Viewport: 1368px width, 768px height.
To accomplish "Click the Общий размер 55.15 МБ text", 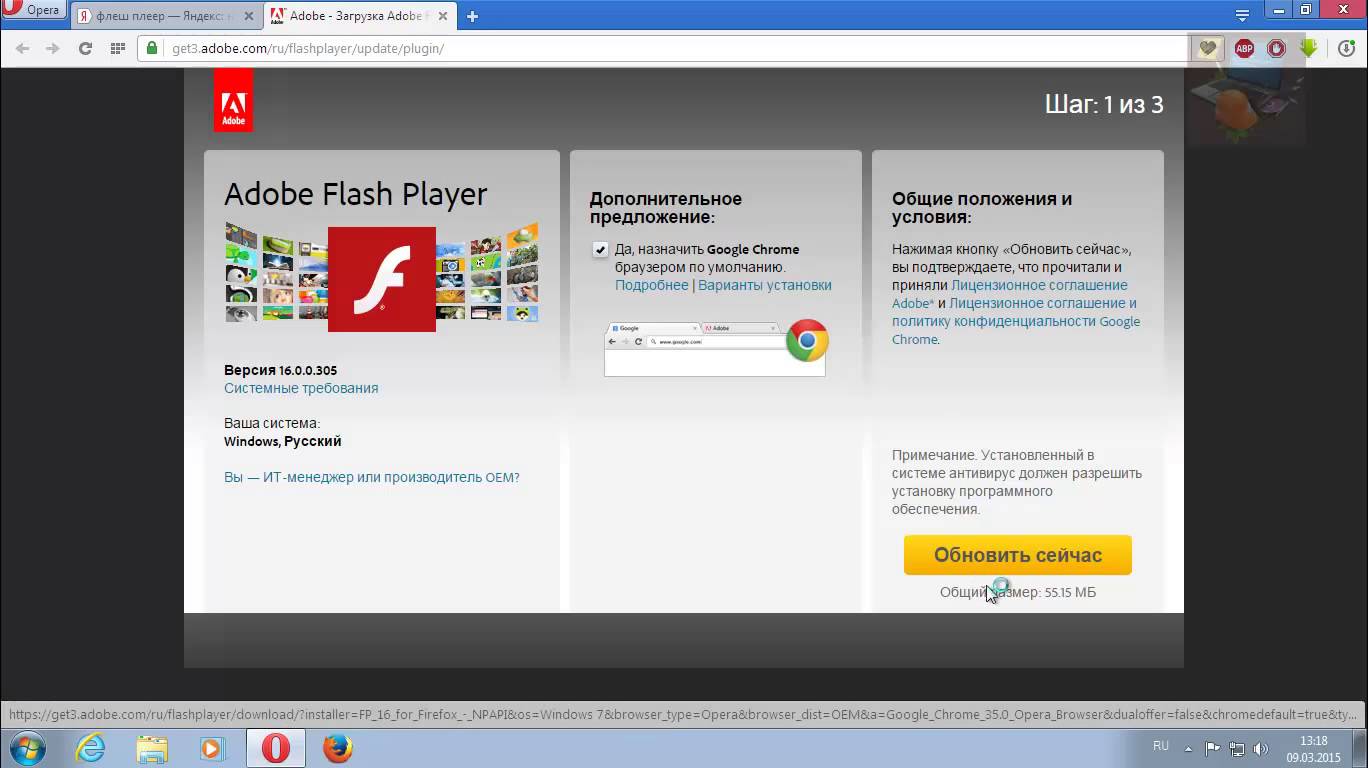I will click(x=1018, y=592).
